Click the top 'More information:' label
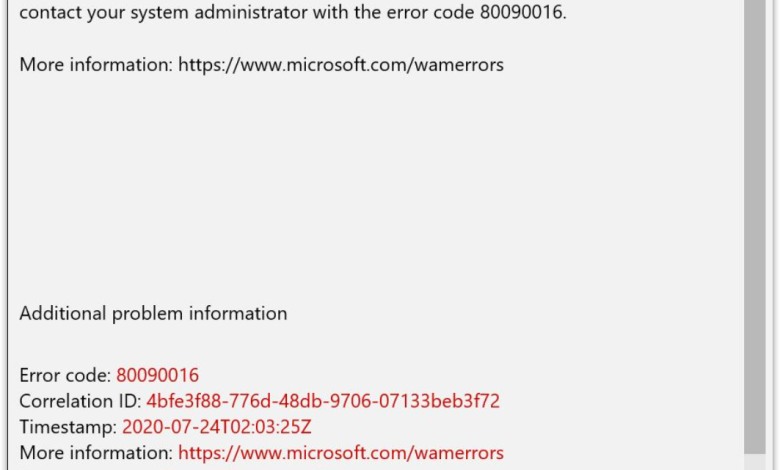The width and height of the screenshot is (780, 470). point(96,65)
